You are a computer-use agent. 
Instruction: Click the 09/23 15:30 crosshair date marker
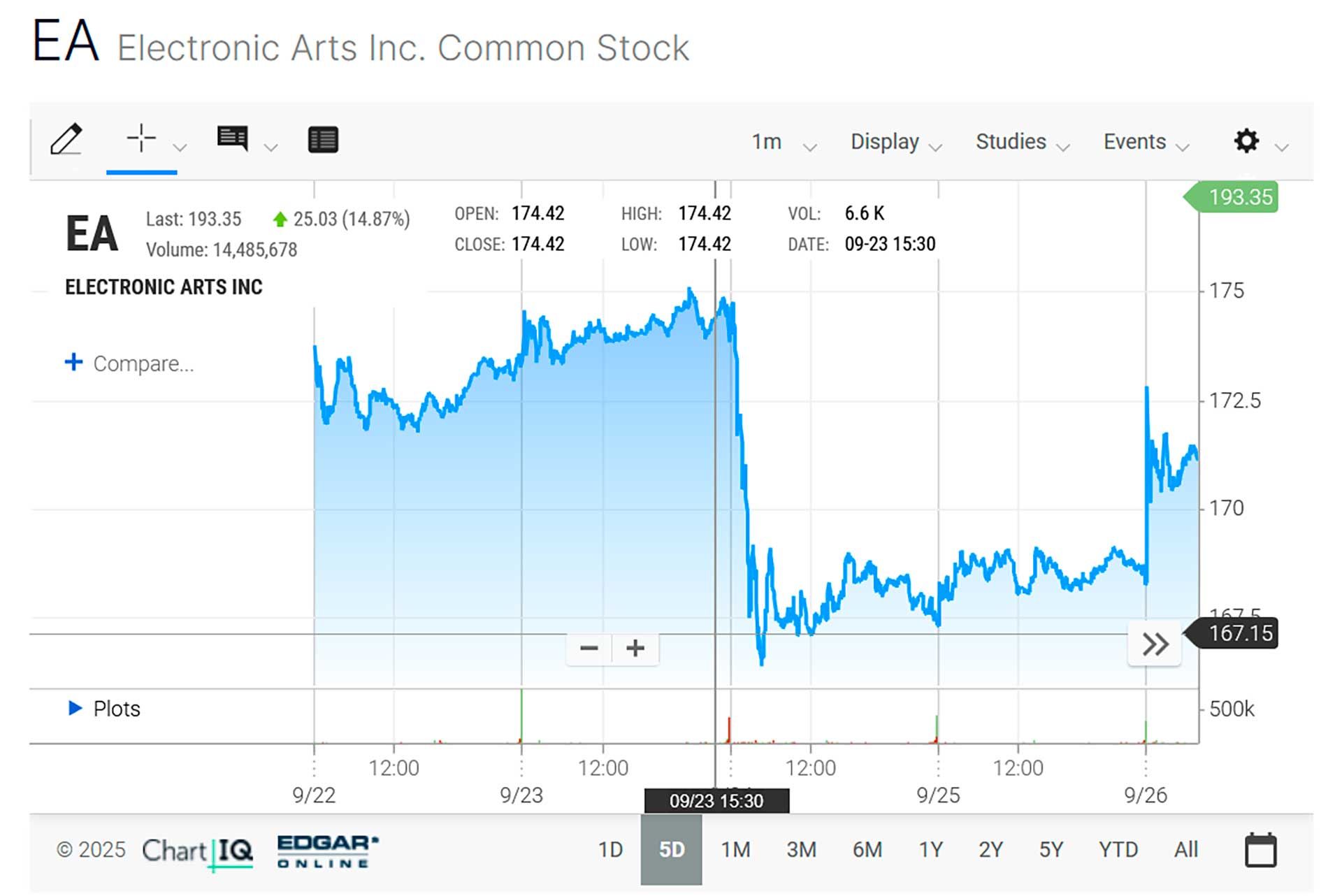716,801
